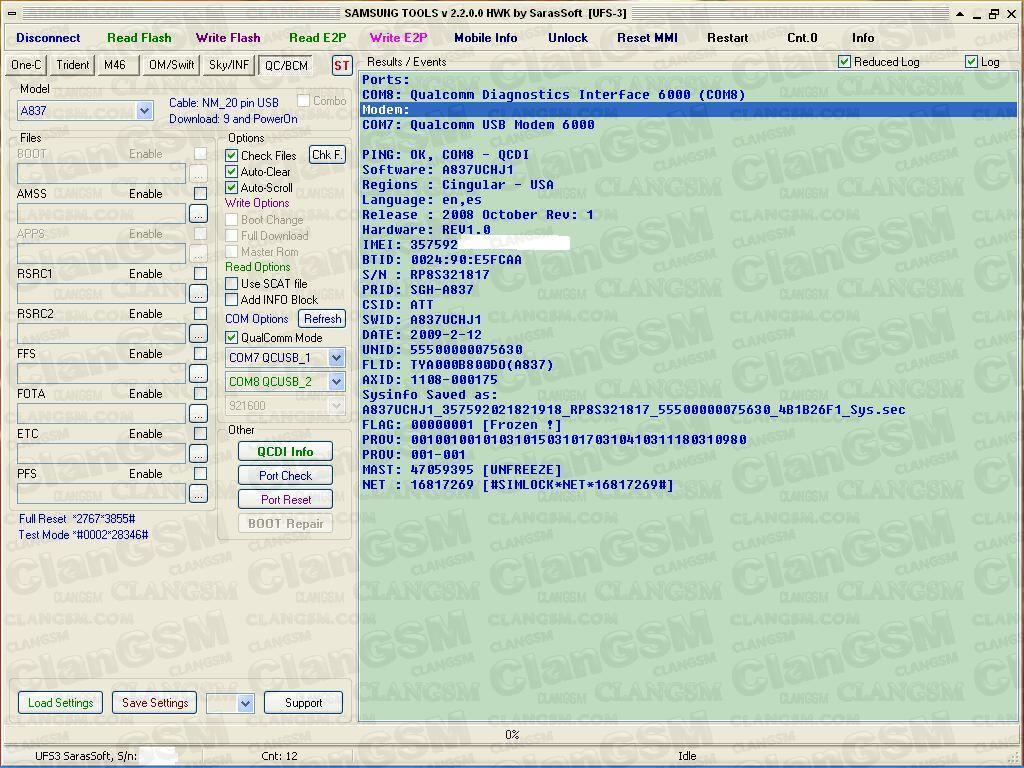
Task: Open browse button for RSRC2 file
Action: [198, 334]
